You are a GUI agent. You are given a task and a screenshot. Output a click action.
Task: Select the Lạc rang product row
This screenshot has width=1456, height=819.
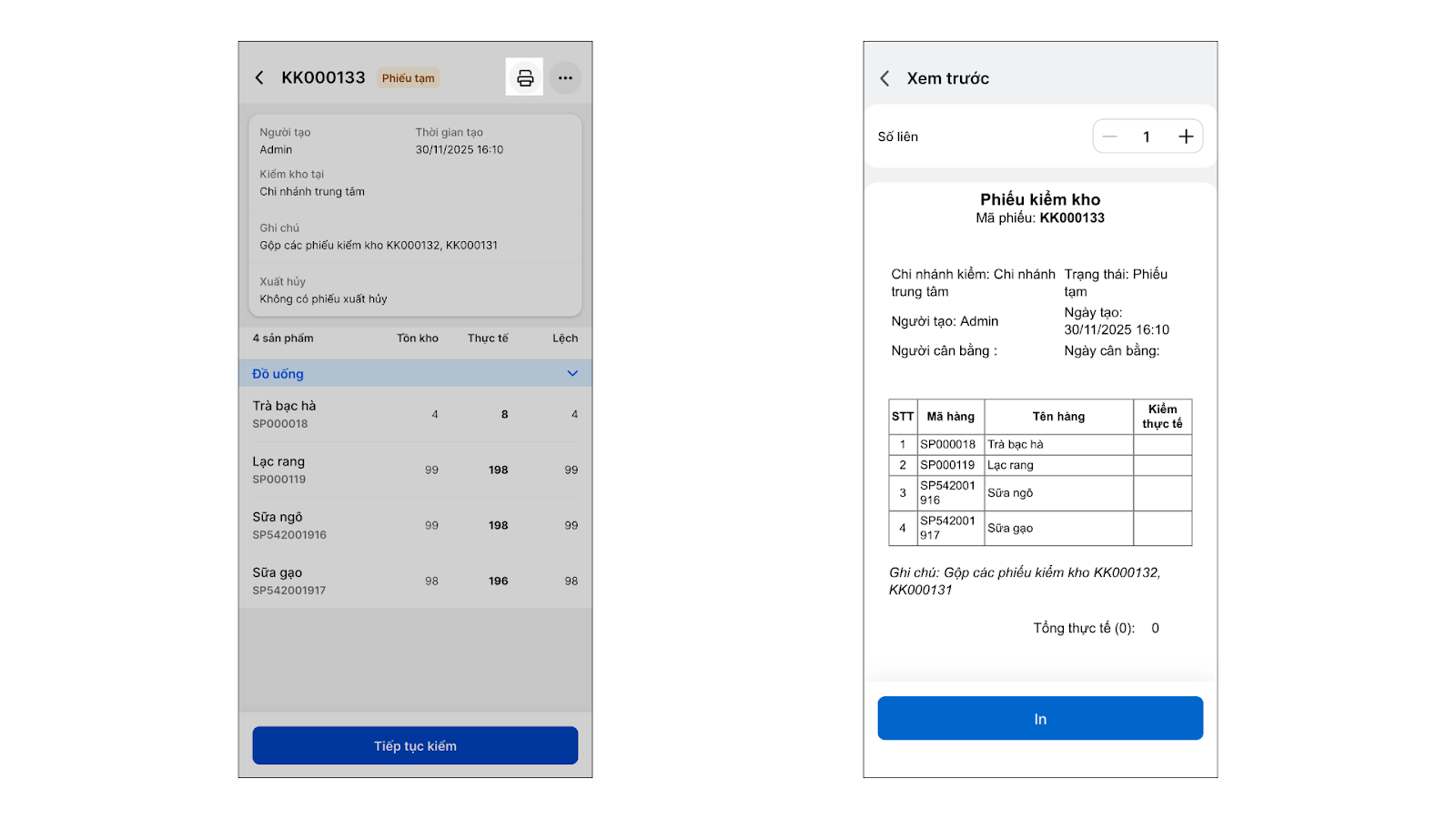(x=415, y=470)
